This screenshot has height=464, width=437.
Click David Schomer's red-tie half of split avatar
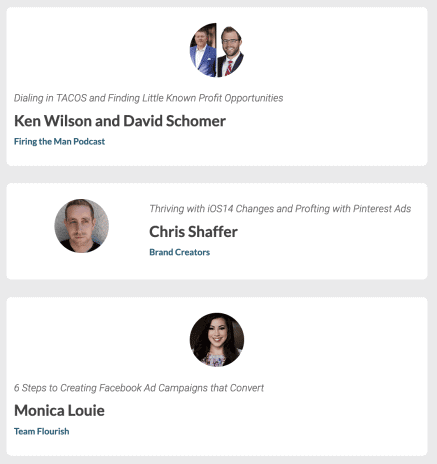tap(231, 50)
